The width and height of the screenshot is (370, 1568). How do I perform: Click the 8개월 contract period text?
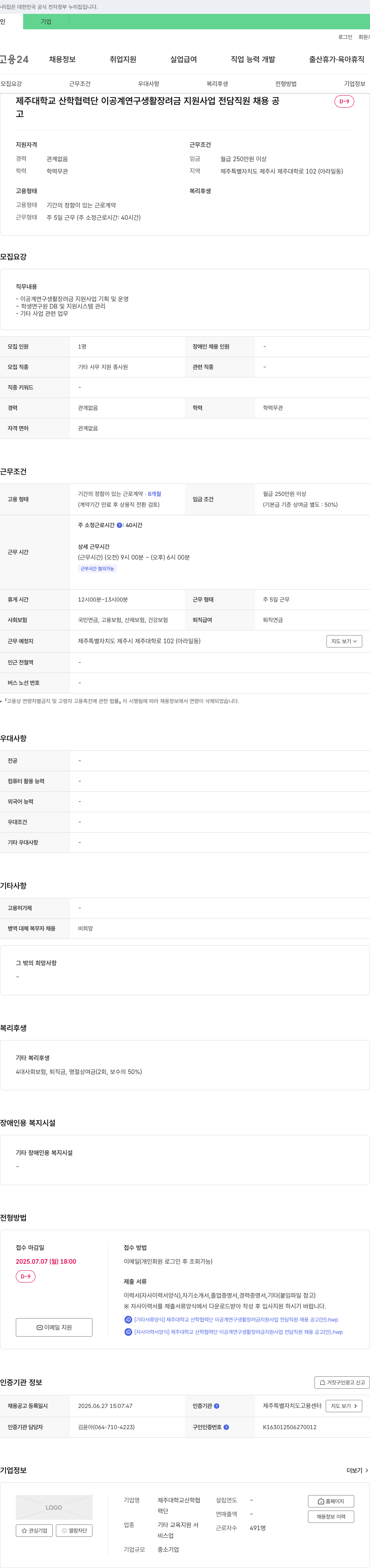(x=155, y=494)
